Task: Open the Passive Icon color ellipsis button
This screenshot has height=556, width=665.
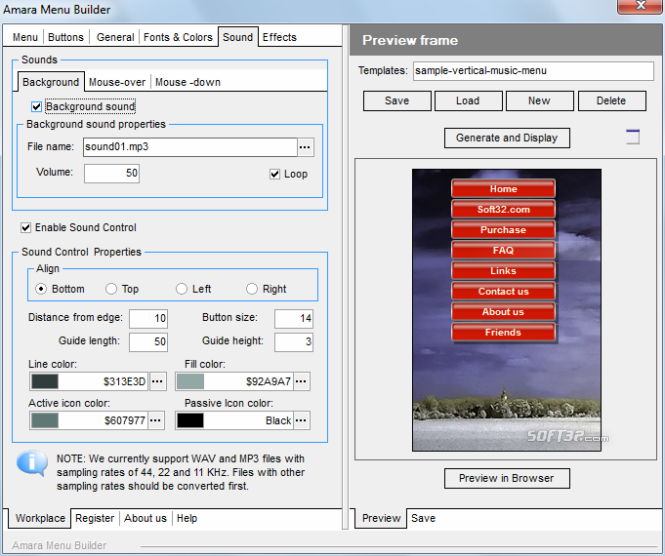Action: 301,420
